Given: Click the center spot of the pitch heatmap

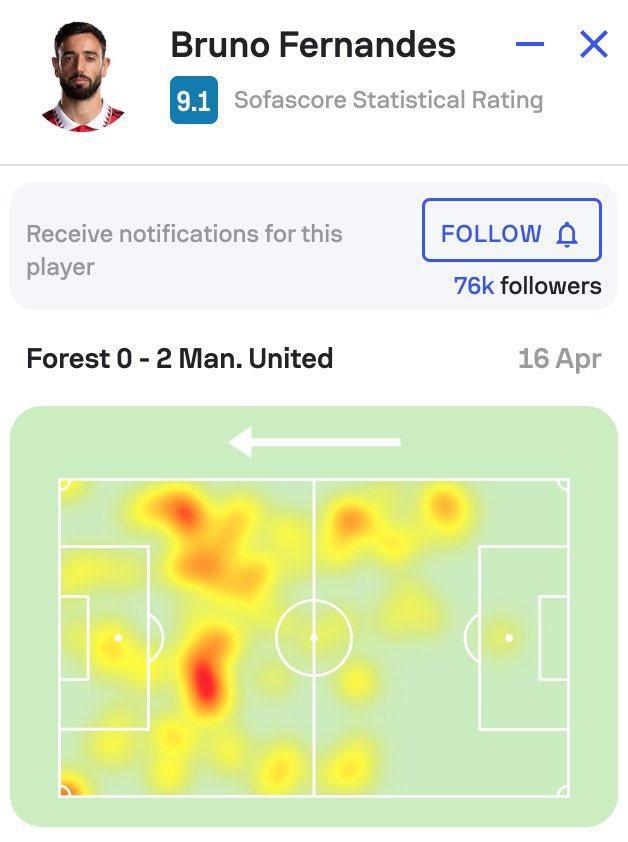Looking at the screenshot, I should pos(314,637).
